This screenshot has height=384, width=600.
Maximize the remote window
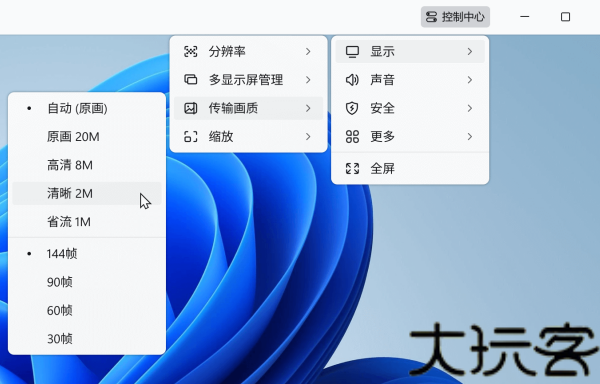click(565, 17)
